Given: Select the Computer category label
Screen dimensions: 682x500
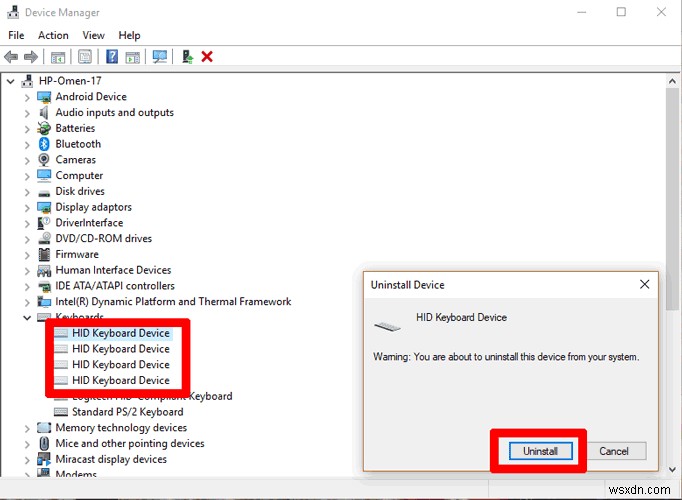Looking at the screenshot, I should tap(79, 176).
